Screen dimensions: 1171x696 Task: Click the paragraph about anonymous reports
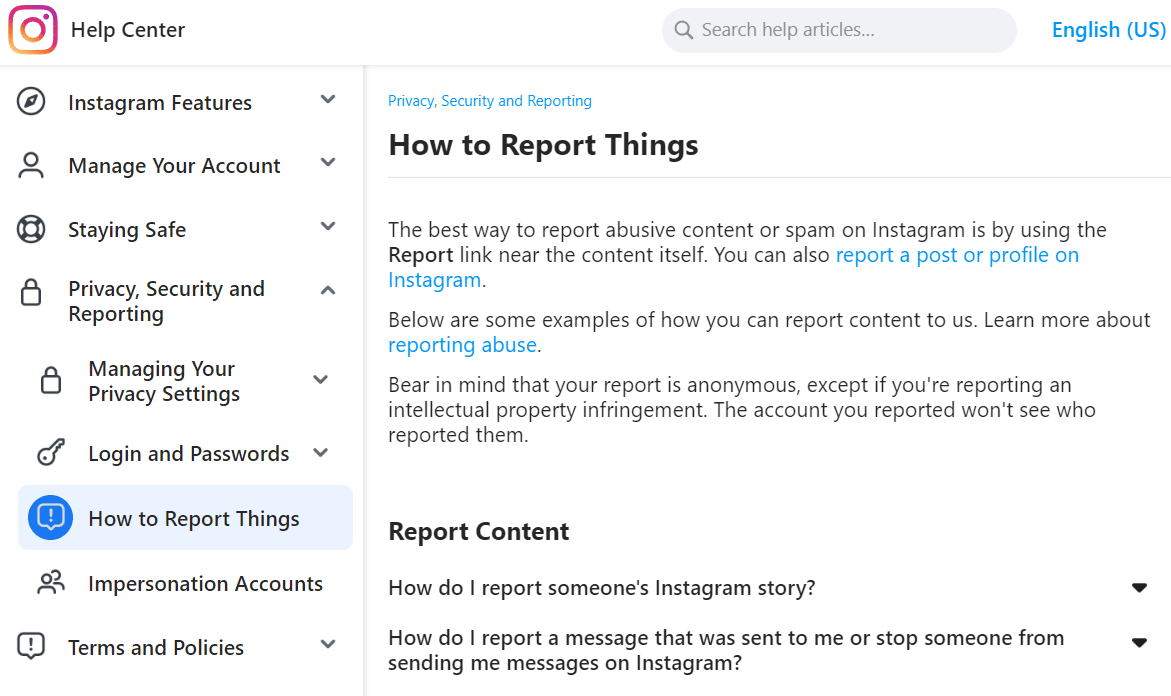(742, 410)
